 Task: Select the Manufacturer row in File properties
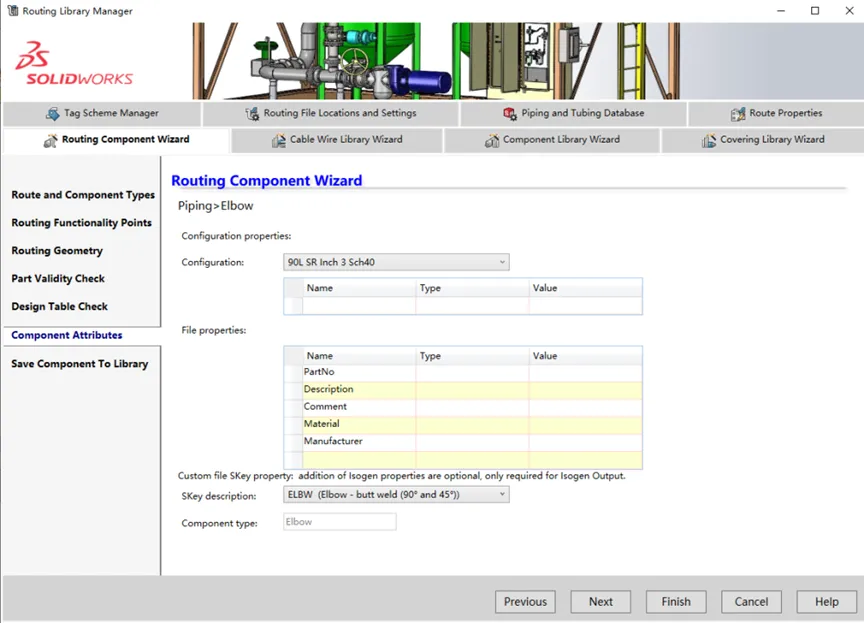click(x=463, y=442)
